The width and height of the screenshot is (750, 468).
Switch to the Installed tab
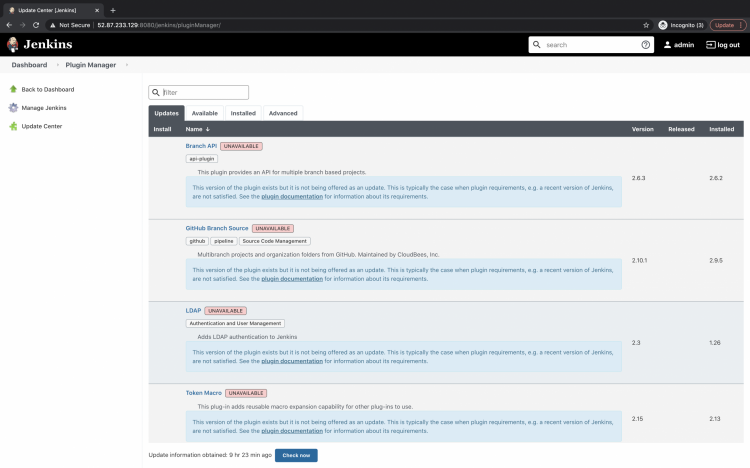point(243,113)
